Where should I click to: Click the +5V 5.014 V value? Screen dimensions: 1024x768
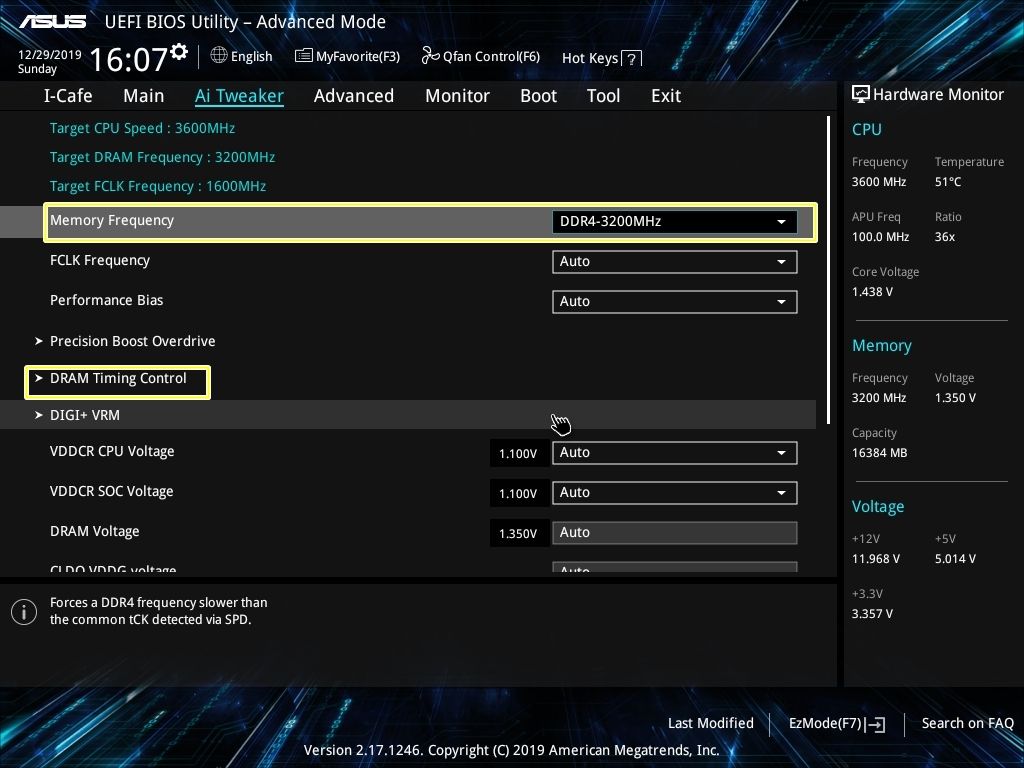tap(955, 559)
